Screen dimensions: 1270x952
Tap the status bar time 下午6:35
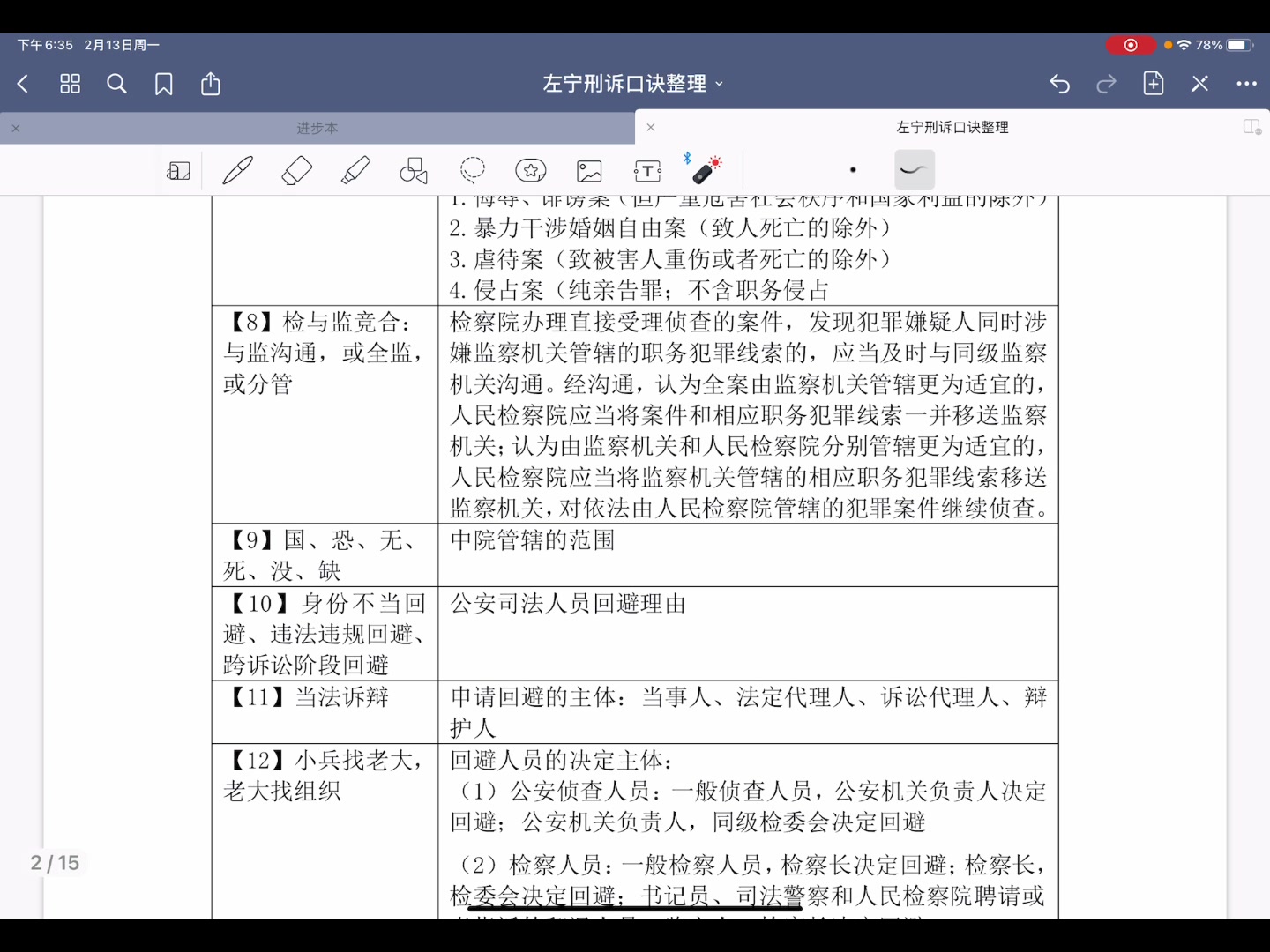45,45
